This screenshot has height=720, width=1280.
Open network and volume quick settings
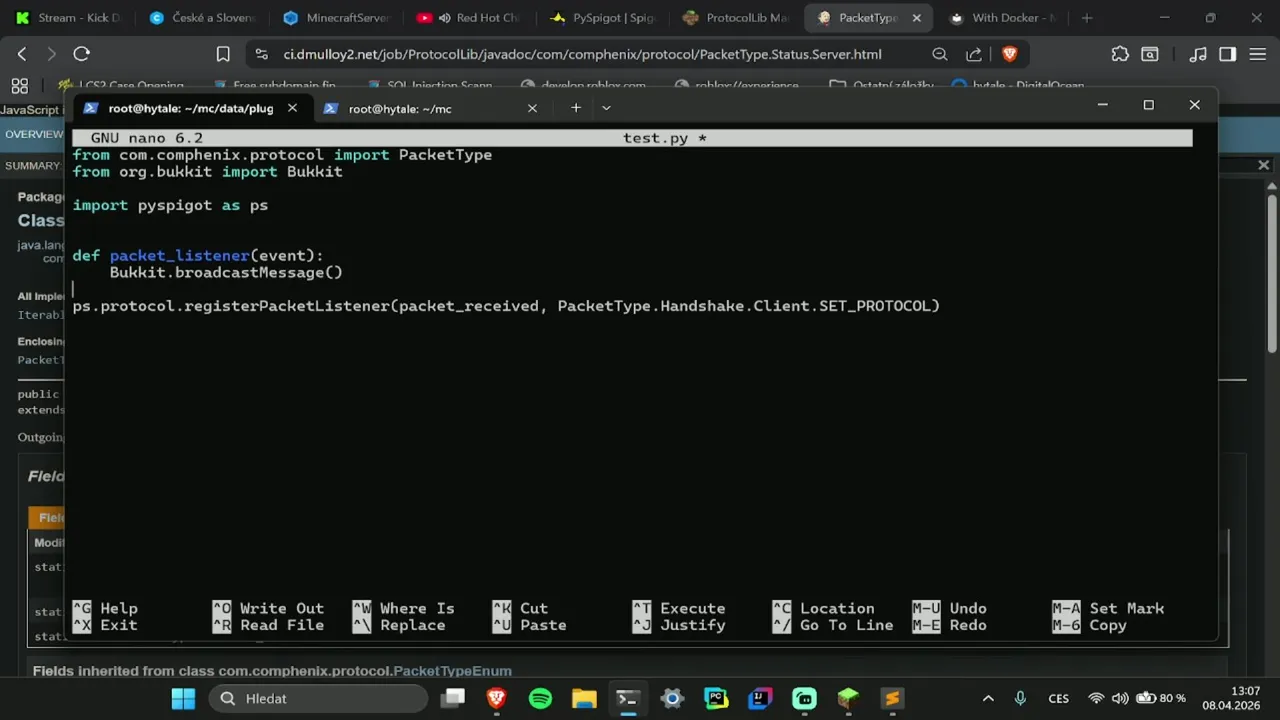click(1136, 698)
